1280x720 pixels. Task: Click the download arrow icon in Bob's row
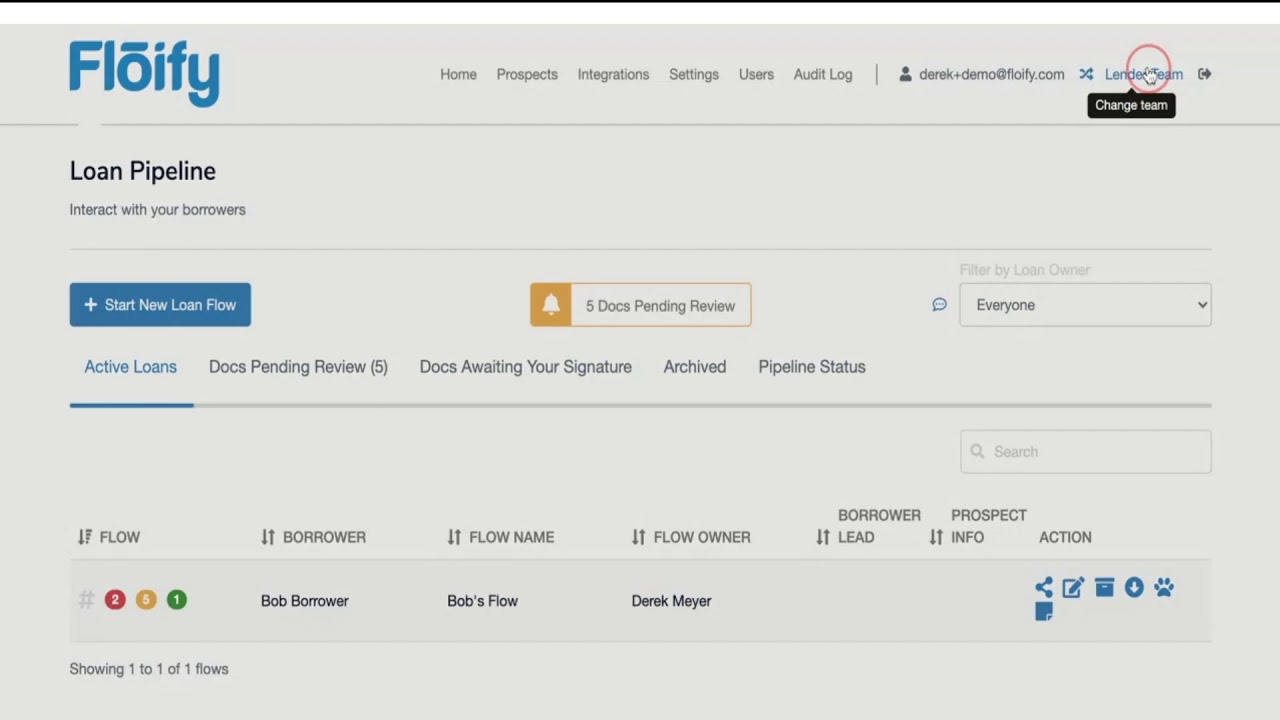coord(1134,588)
